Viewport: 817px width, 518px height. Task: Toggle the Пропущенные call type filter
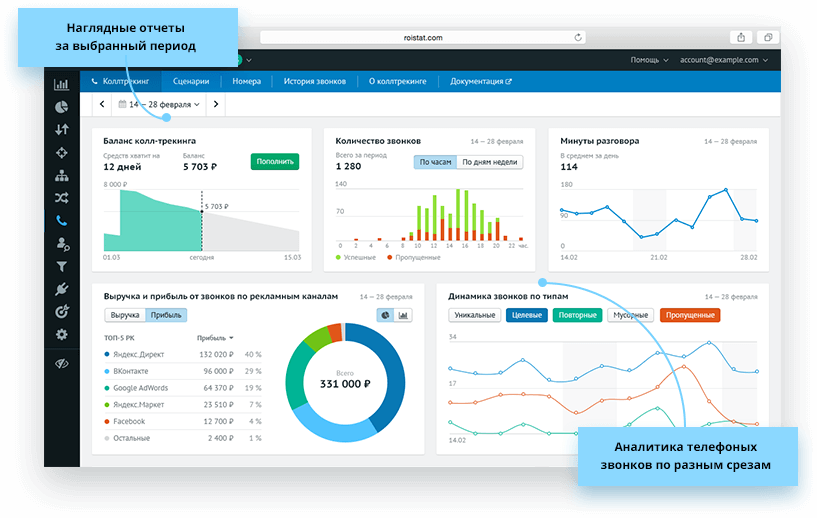pyautogui.click(x=690, y=315)
